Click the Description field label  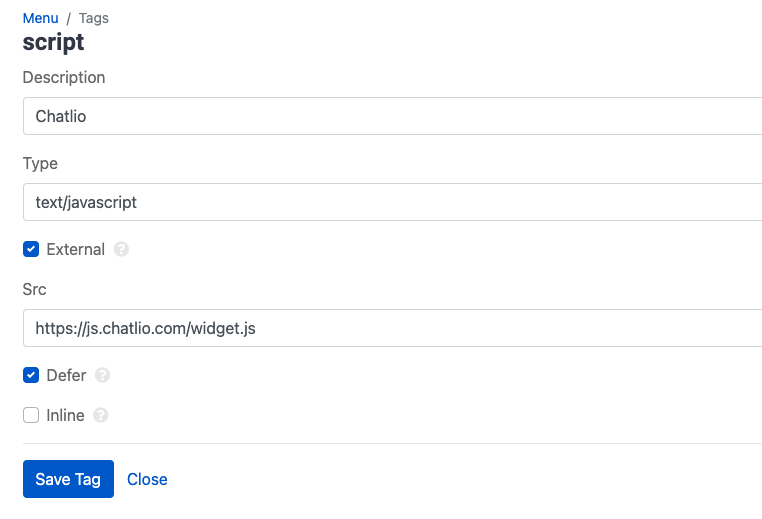pos(64,77)
